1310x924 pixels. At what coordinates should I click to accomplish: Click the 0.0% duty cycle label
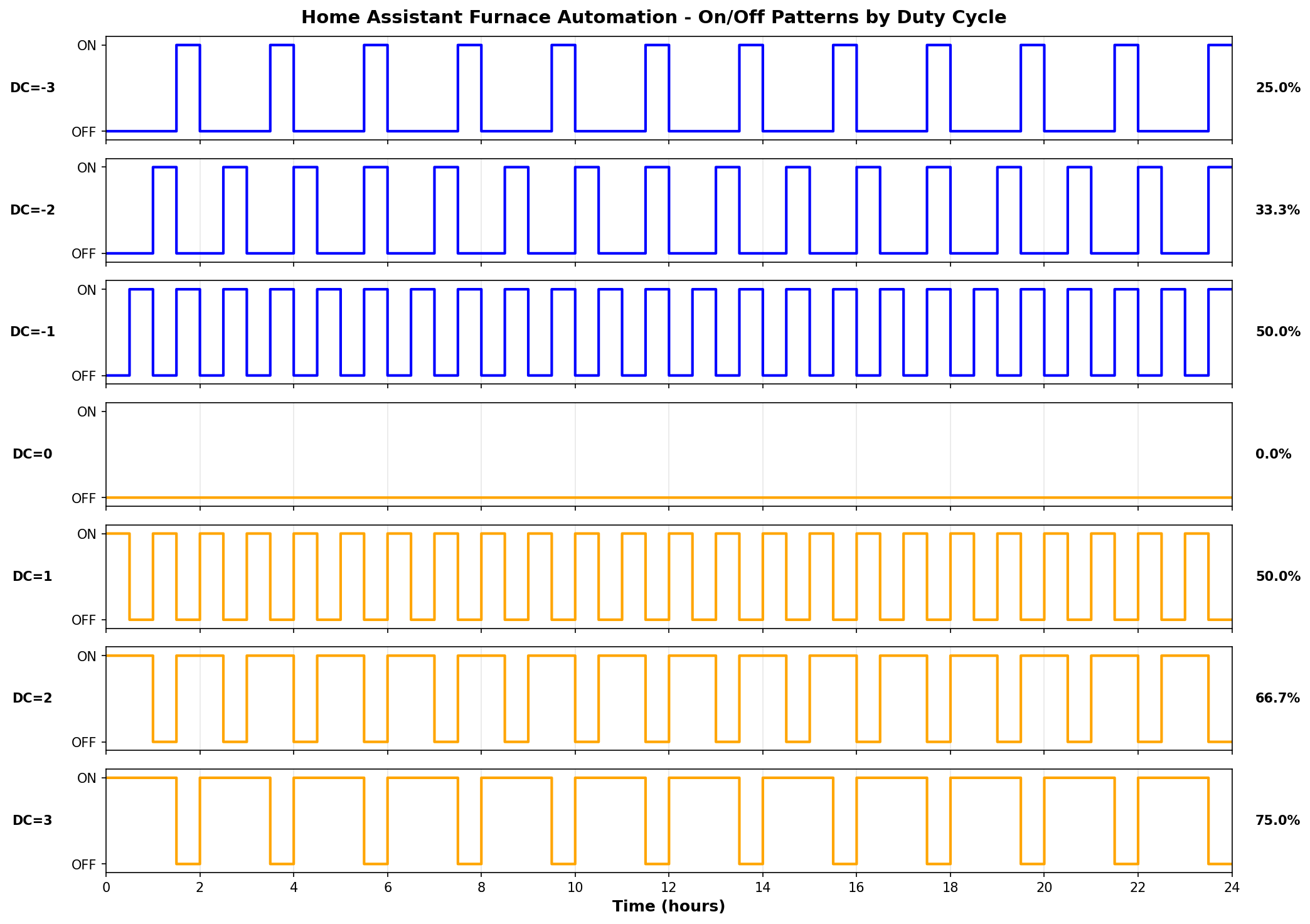1273,454
